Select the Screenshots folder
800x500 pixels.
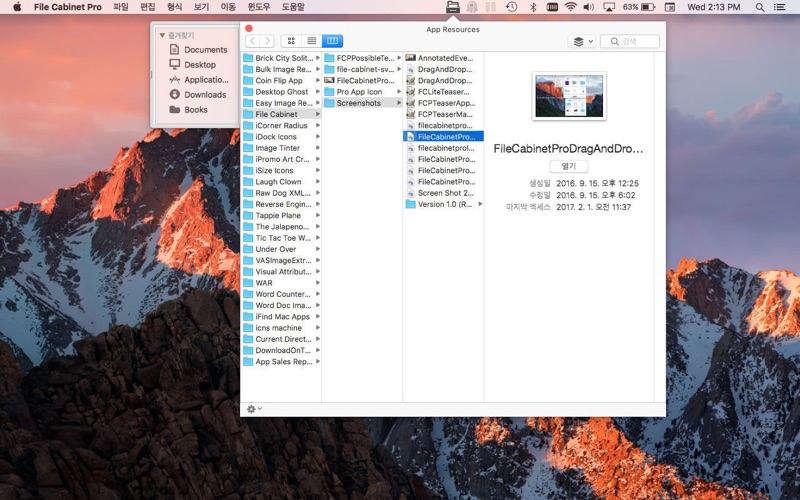362,103
